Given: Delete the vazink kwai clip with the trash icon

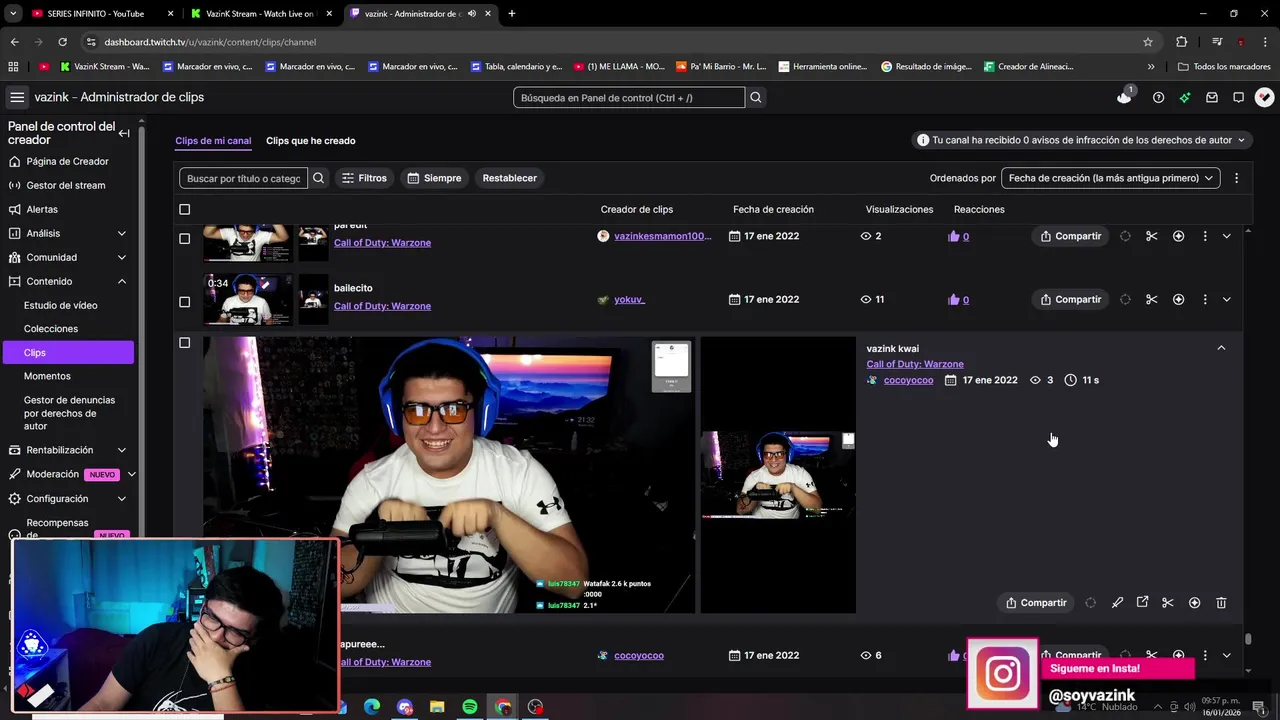Looking at the screenshot, I should pos(1221,603).
